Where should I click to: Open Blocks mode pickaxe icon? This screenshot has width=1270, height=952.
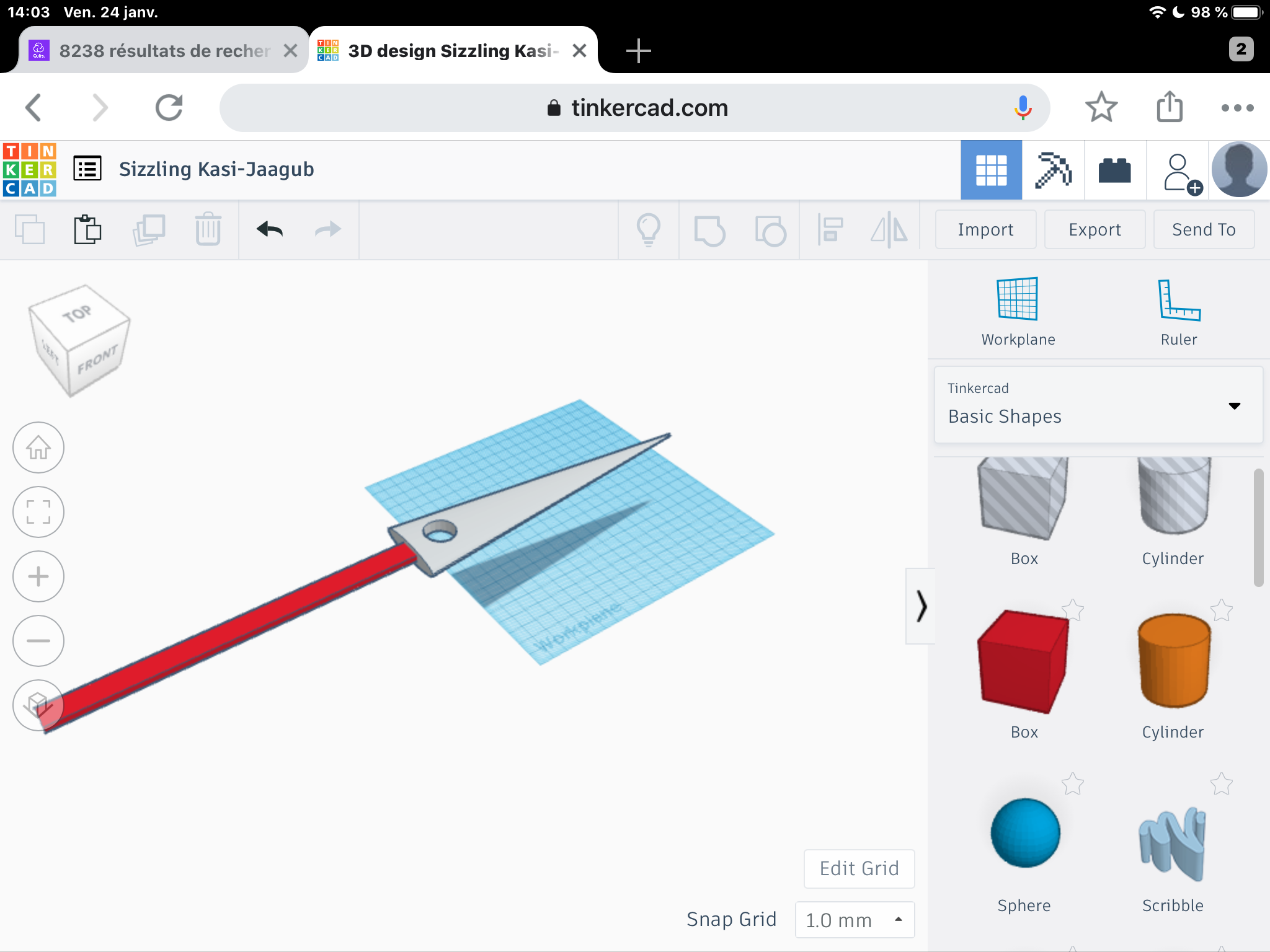pos(1053,170)
